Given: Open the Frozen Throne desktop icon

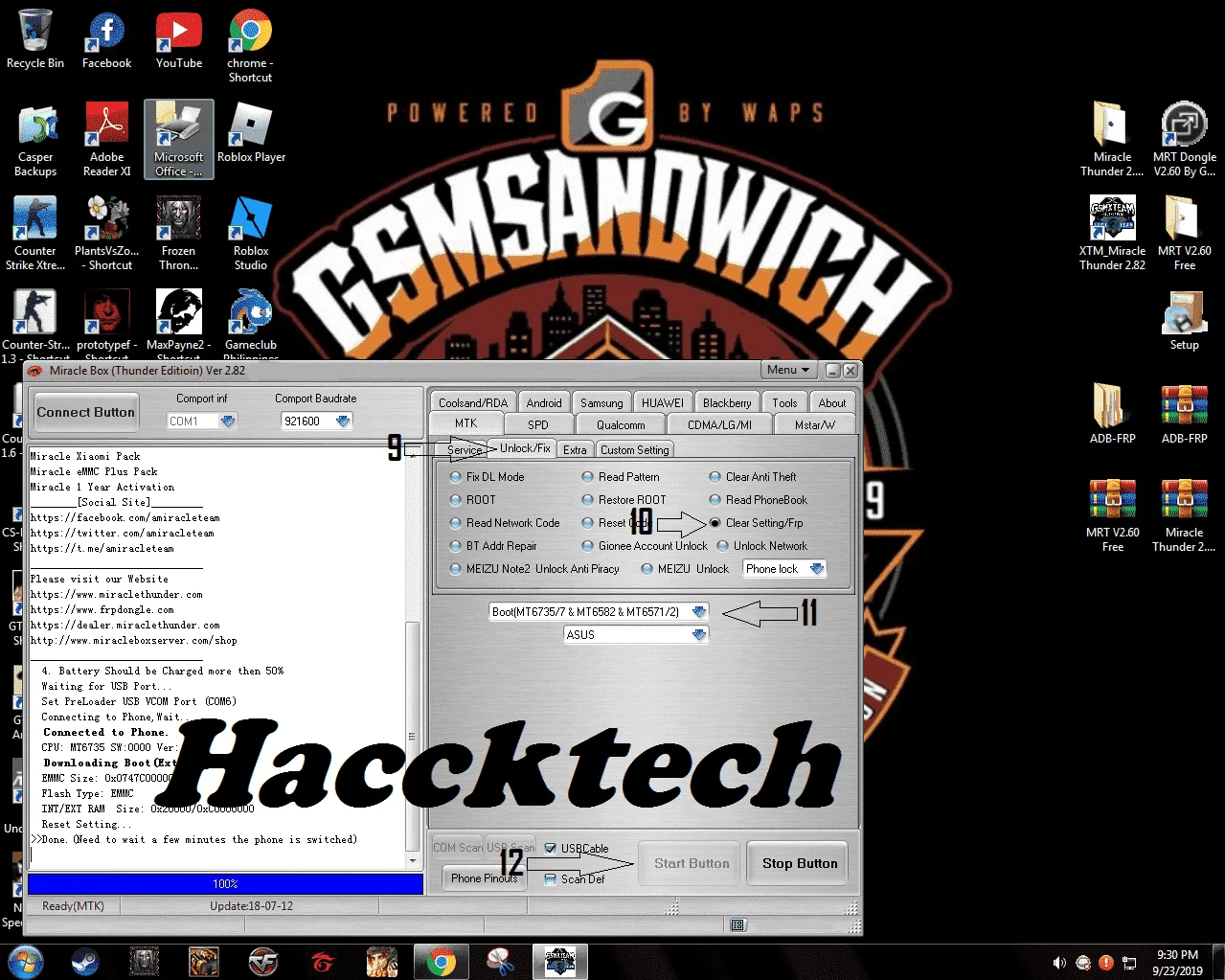Looking at the screenshot, I should [x=179, y=234].
